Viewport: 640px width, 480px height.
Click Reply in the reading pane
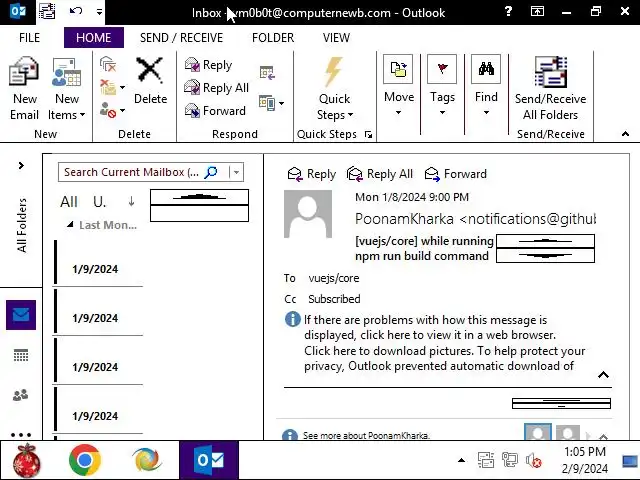311,174
